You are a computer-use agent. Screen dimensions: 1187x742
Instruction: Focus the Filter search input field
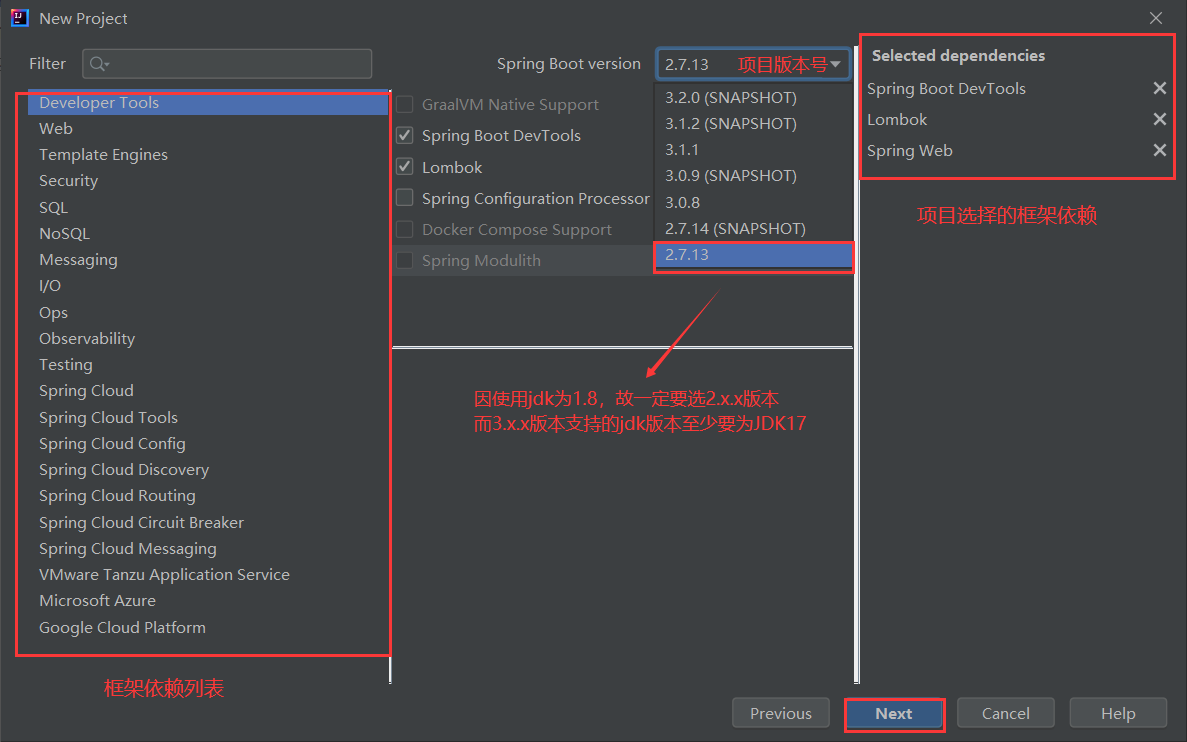click(227, 64)
